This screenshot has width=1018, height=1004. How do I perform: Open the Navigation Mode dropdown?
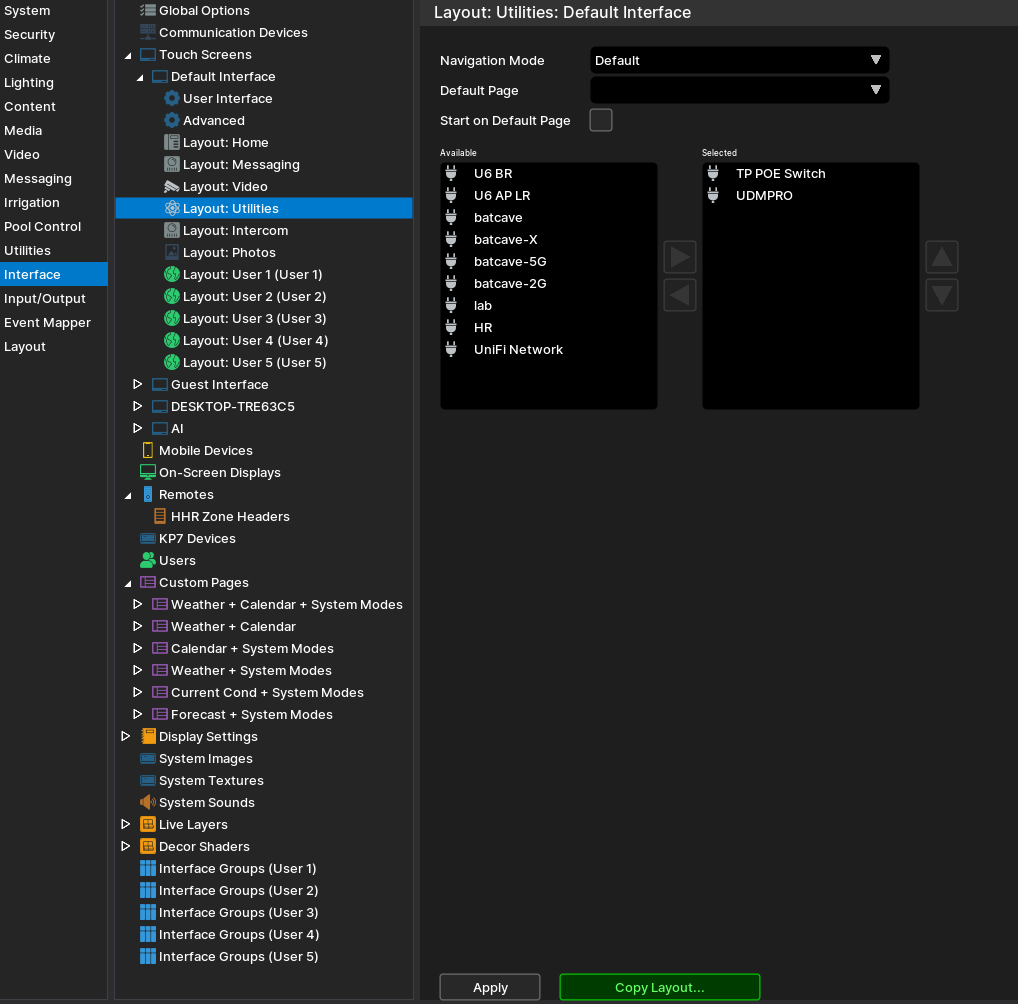(x=739, y=60)
